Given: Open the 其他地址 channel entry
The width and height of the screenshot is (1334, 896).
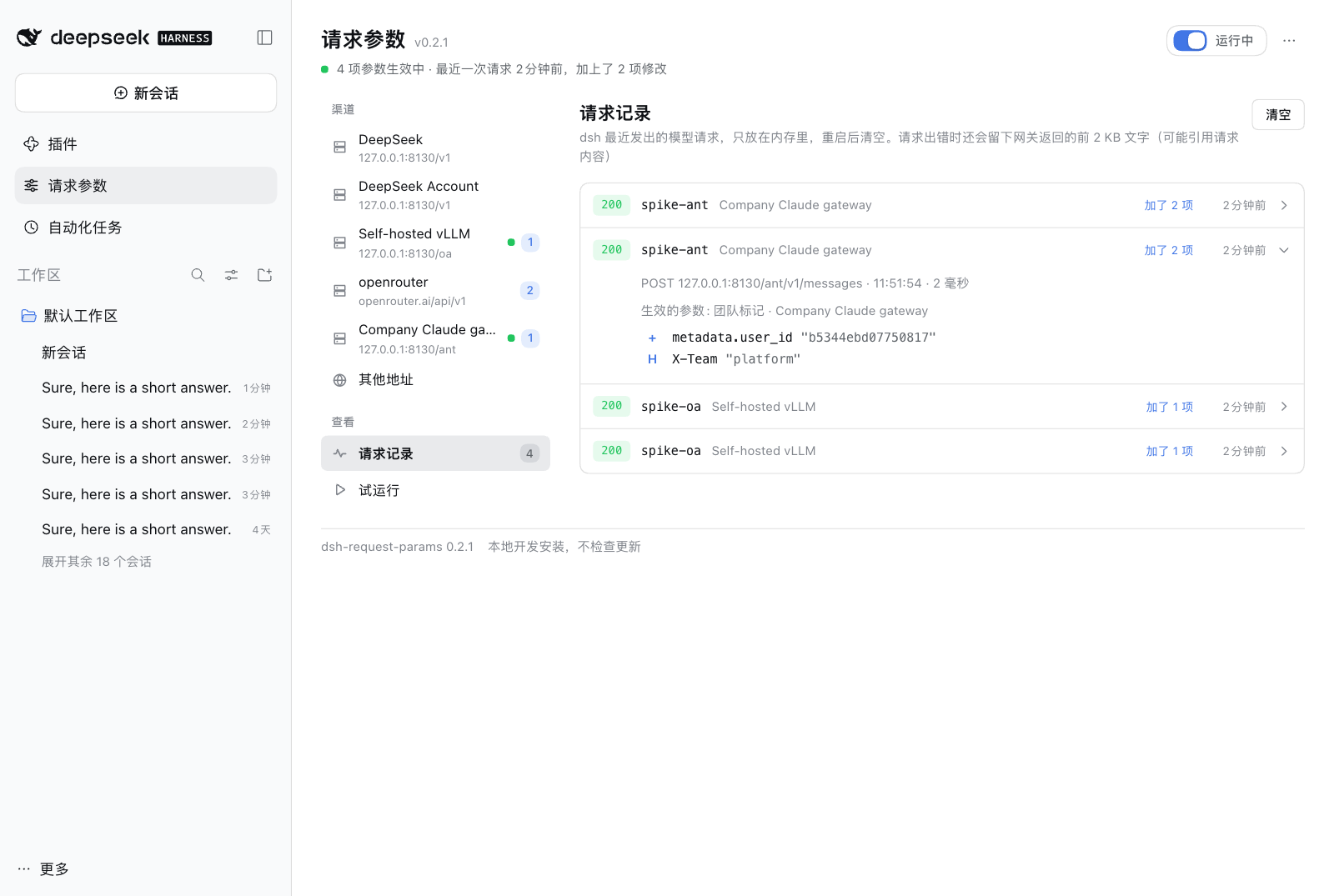Looking at the screenshot, I should coord(435,380).
